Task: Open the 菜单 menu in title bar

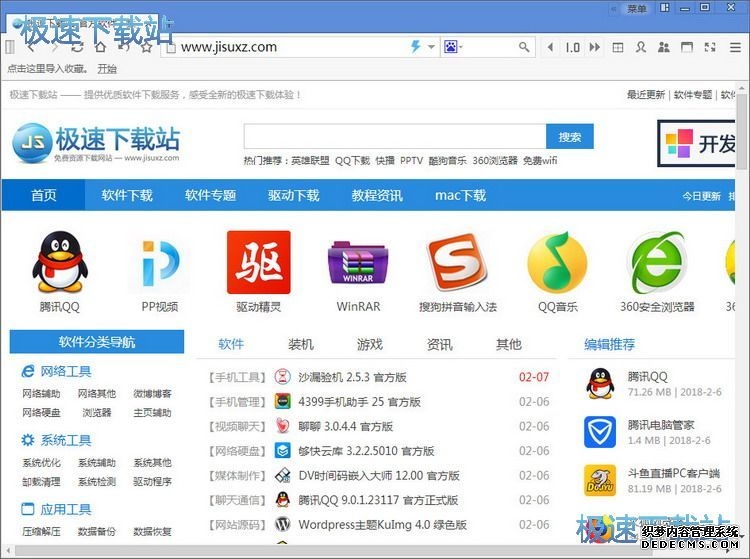Action: tap(636, 9)
